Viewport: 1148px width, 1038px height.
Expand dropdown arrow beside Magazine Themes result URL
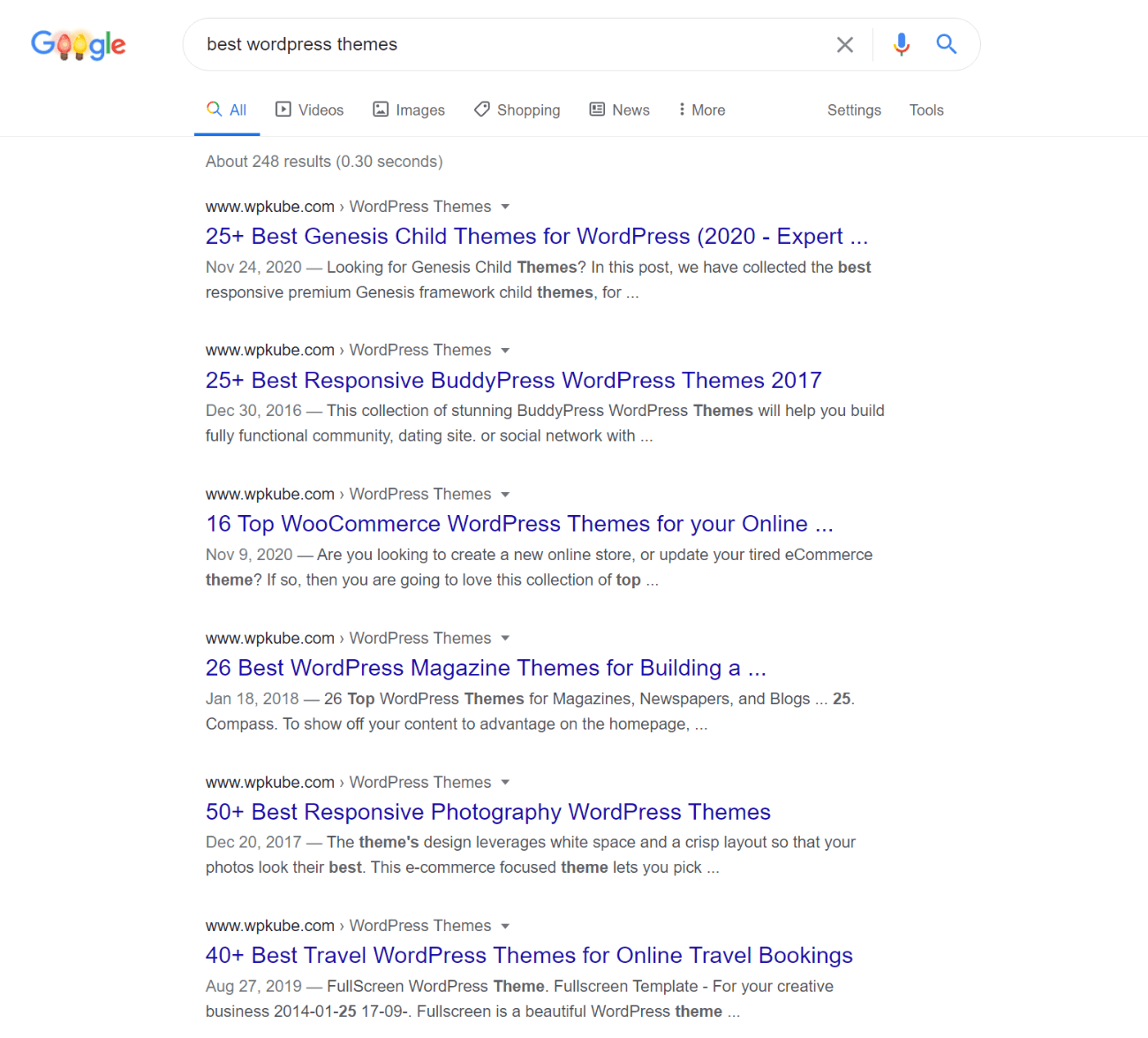coord(505,638)
